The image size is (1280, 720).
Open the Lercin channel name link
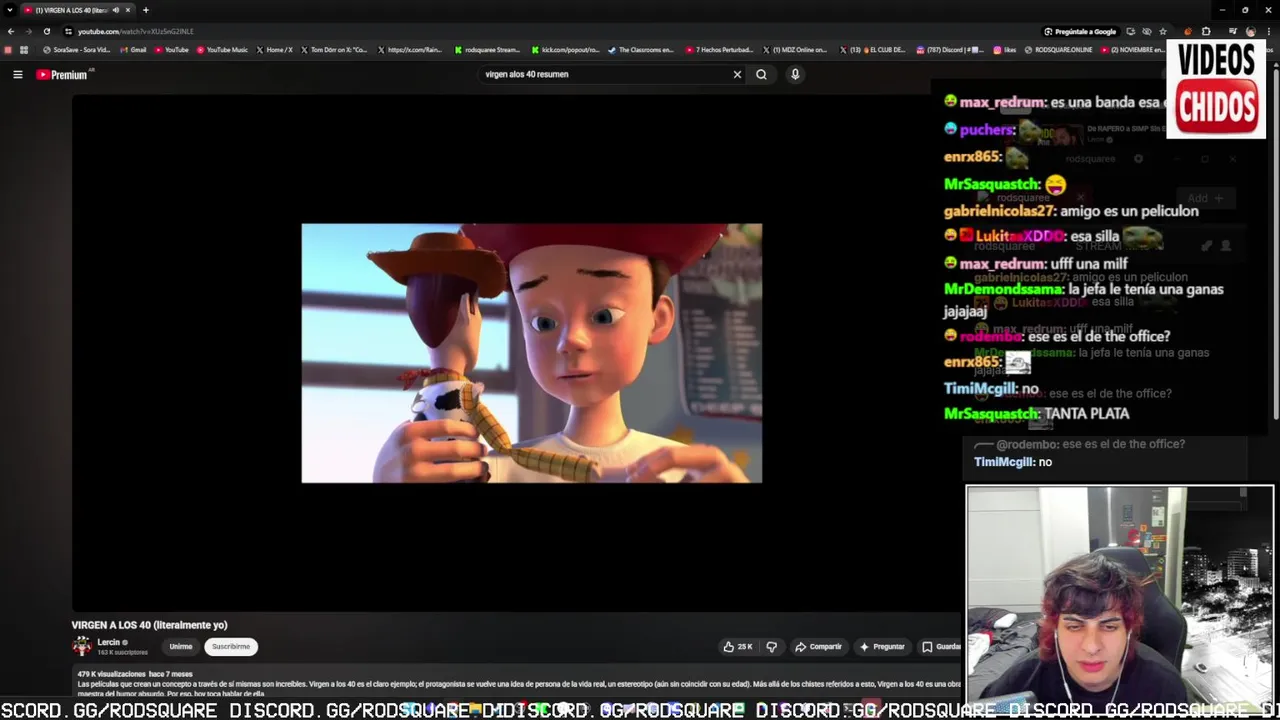pos(109,642)
